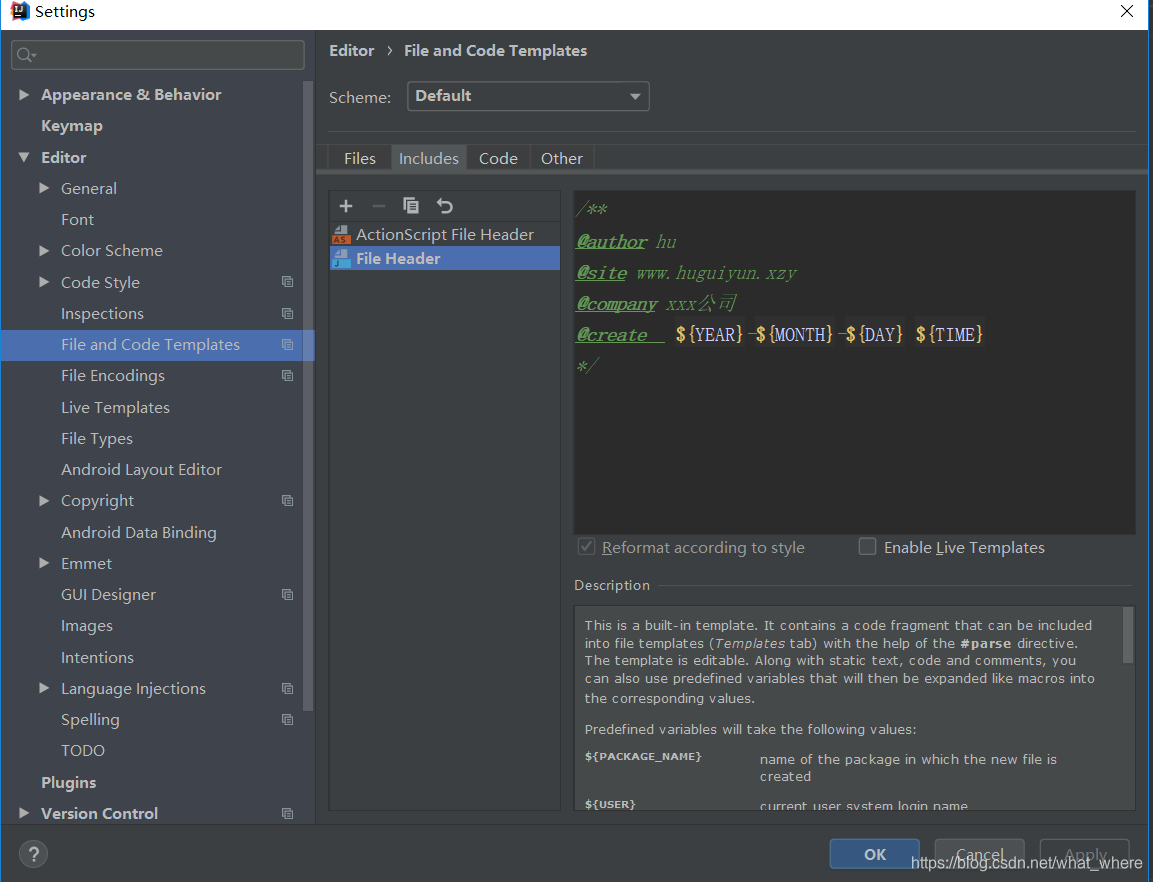1153x882 pixels.
Task: Collapse the Editor section
Action: coord(24,157)
